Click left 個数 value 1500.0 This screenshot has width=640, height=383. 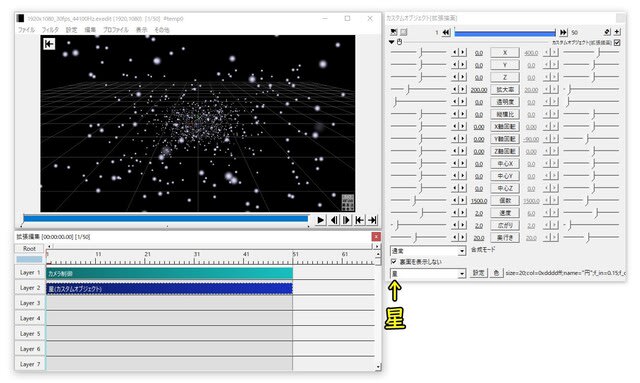click(x=479, y=201)
